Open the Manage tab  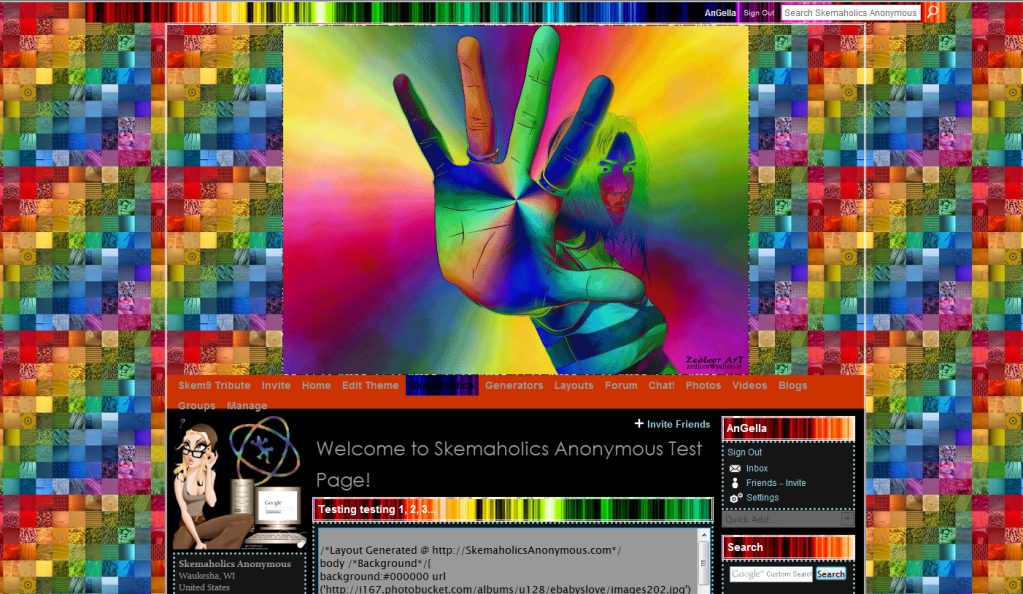[x=247, y=406]
